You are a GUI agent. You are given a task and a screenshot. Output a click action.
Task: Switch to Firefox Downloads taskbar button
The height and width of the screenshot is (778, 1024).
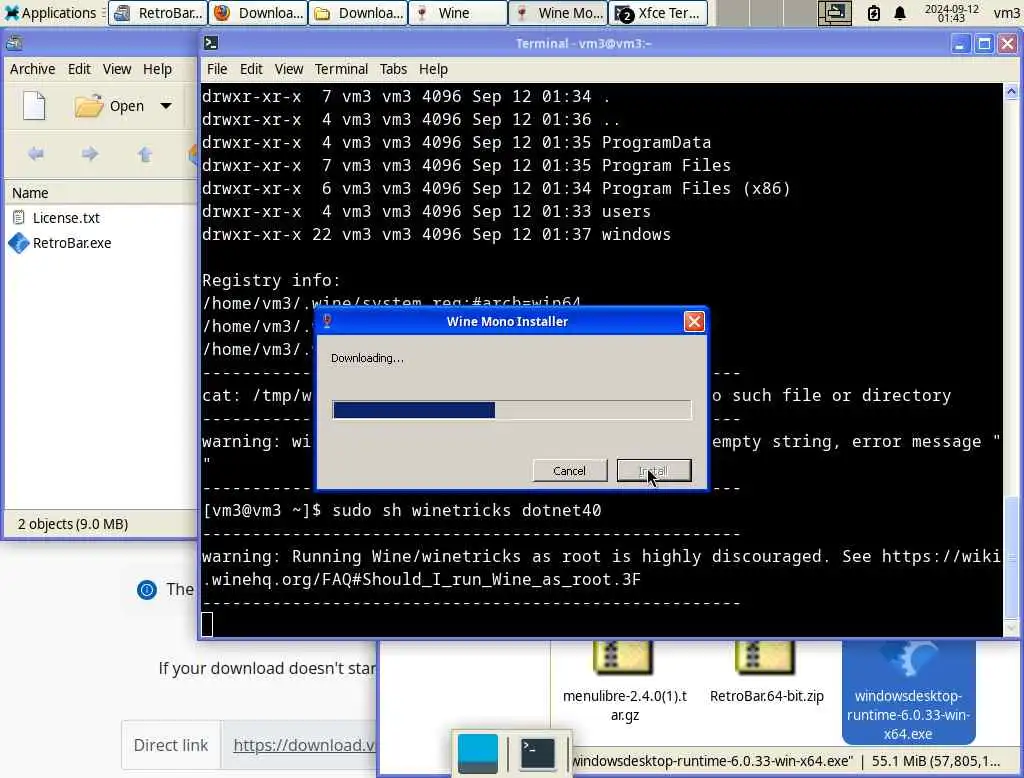point(259,13)
